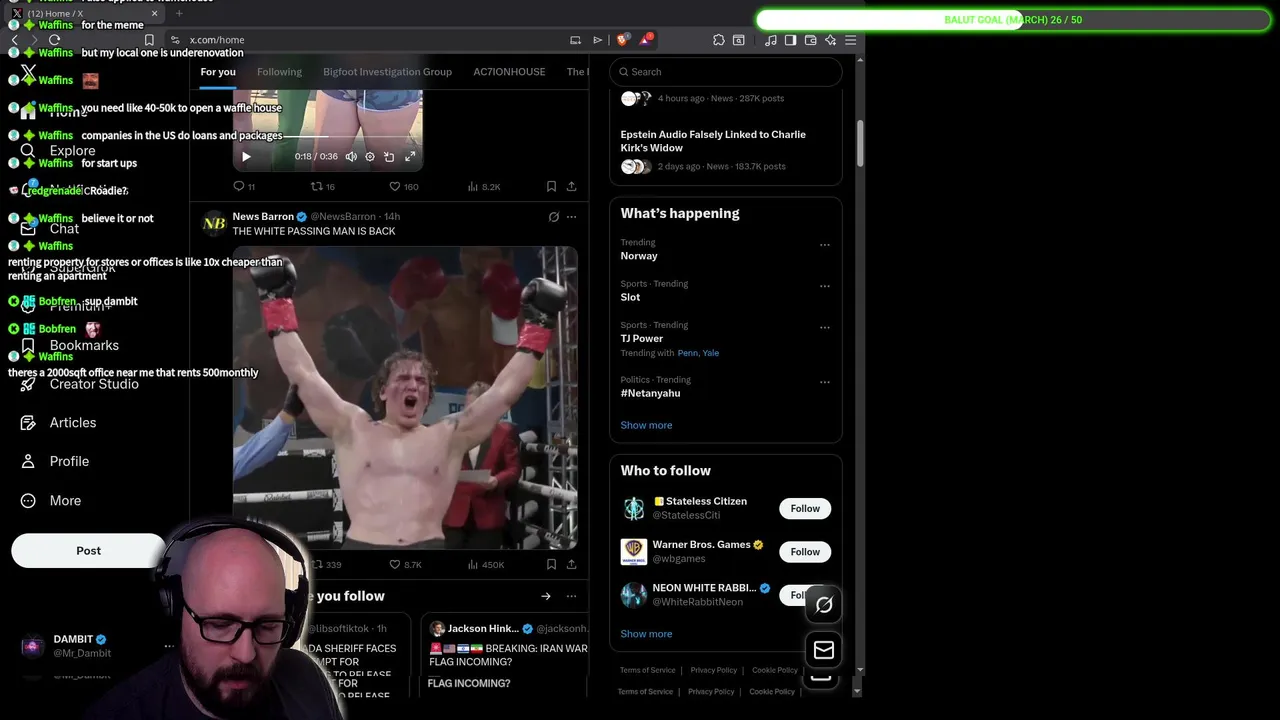The height and width of the screenshot is (720, 1280).
Task: Bookmark the News Barron boxing post
Action: [x=551, y=564]
